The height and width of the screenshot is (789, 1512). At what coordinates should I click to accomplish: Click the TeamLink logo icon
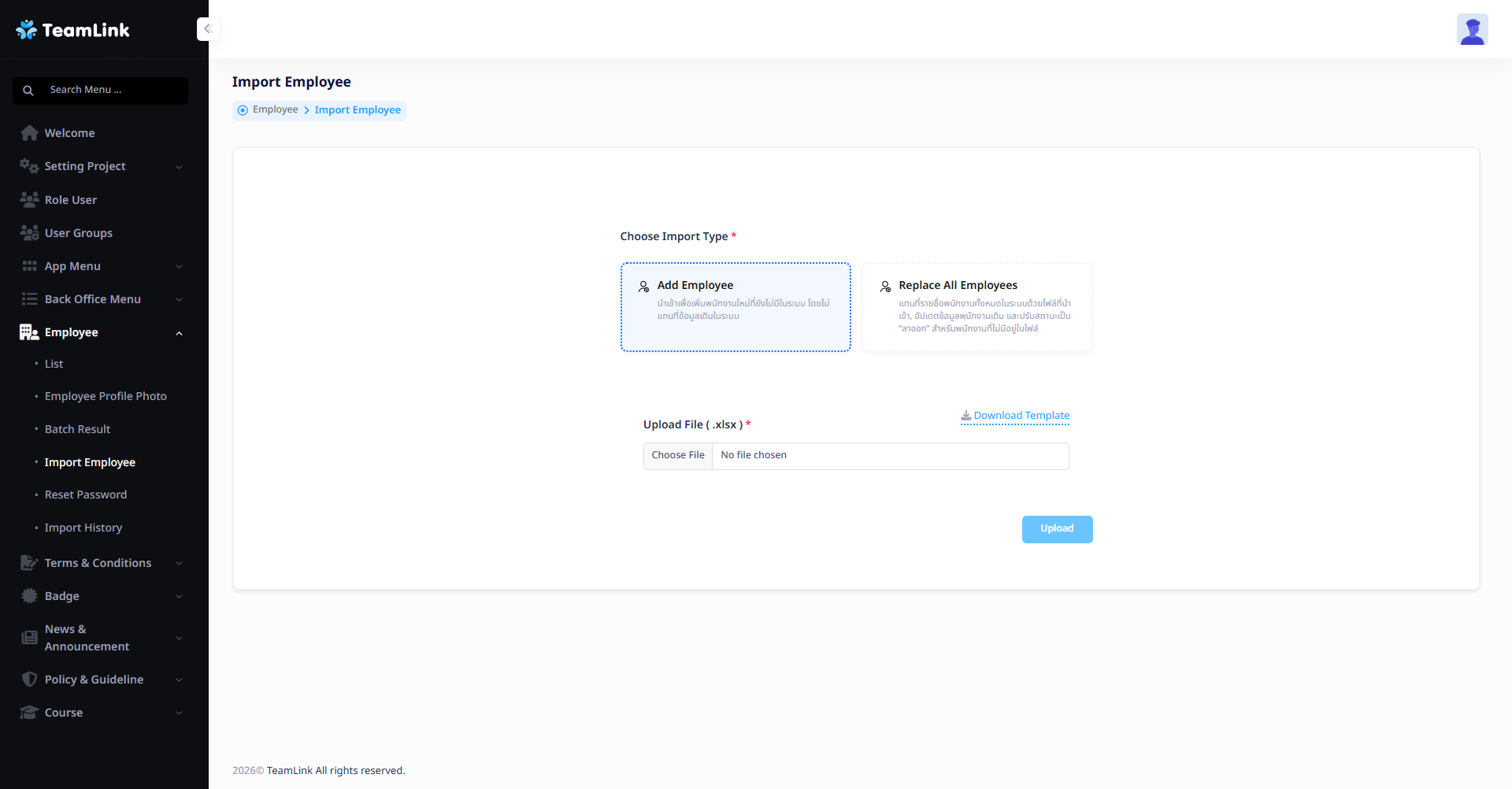pos(26,30)
